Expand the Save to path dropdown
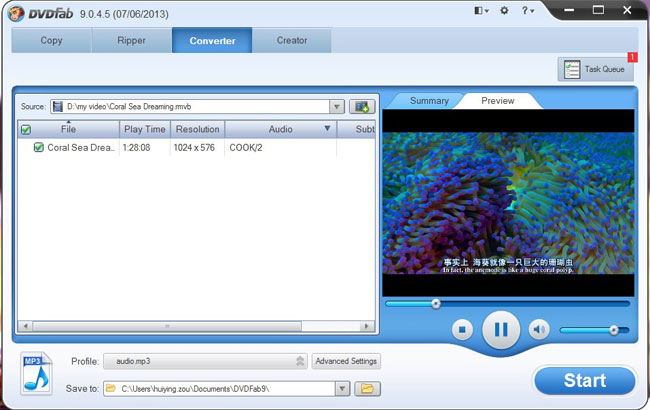 coord(342,388)
